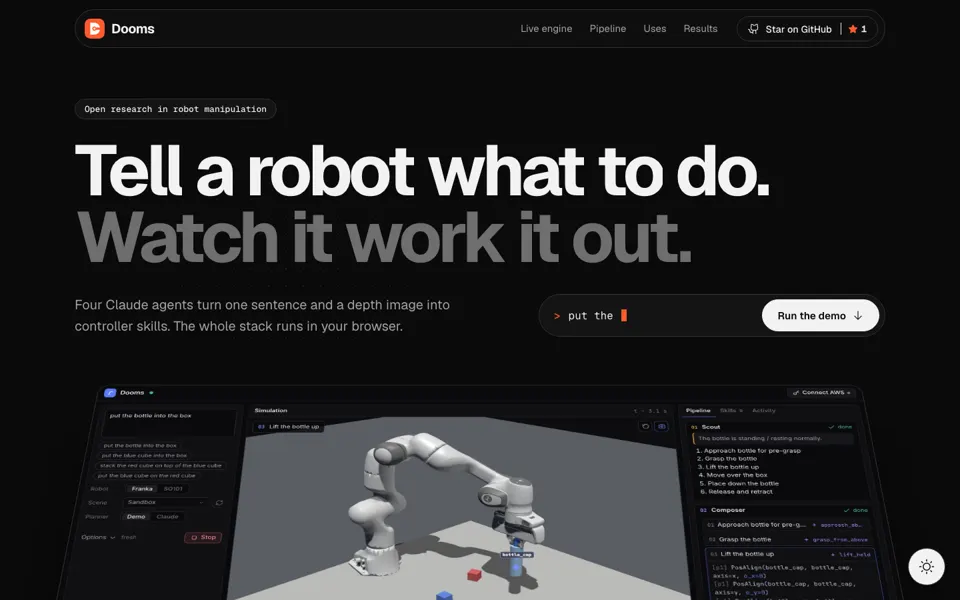Switch to the Skills tab

point(731,411)
